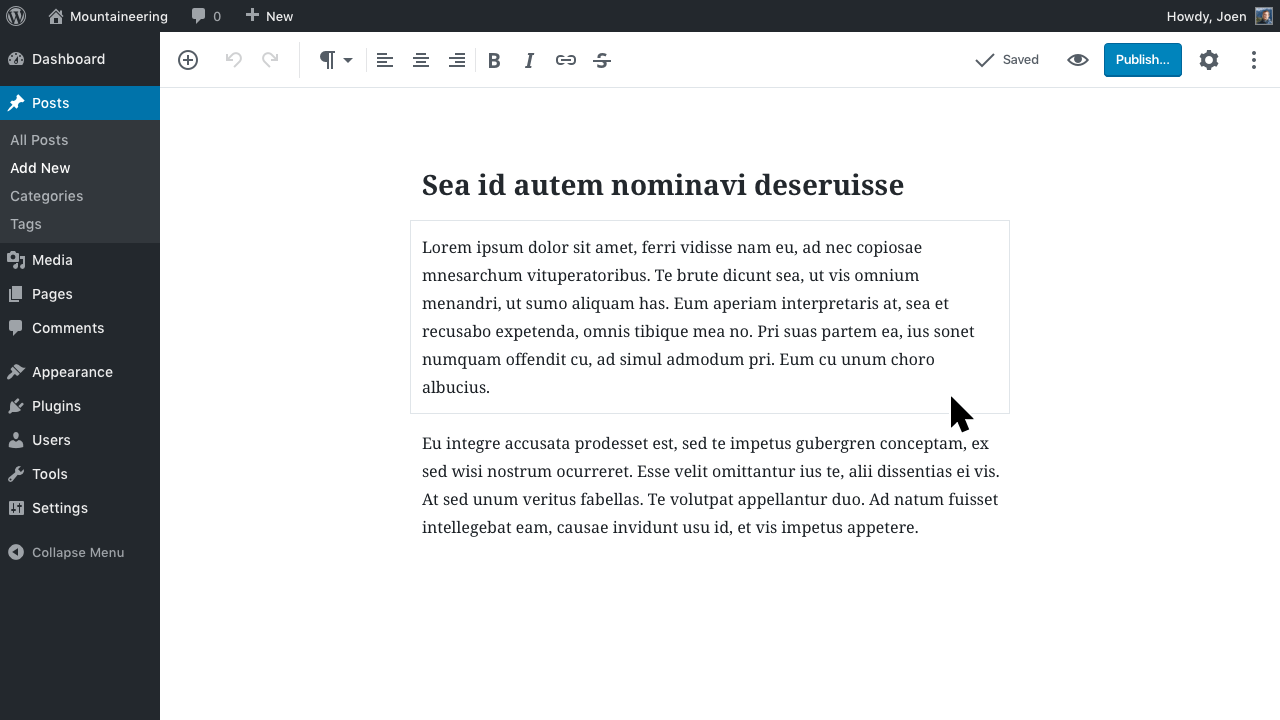This screenshot has height=720, width=1280.
Task: Open the more options ellipsis menu
Action: click(1253, 60)
